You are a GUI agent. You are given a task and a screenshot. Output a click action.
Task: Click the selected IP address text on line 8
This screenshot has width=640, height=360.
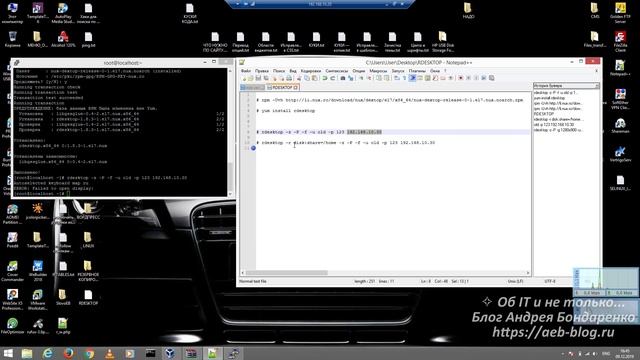pos(364,132)
